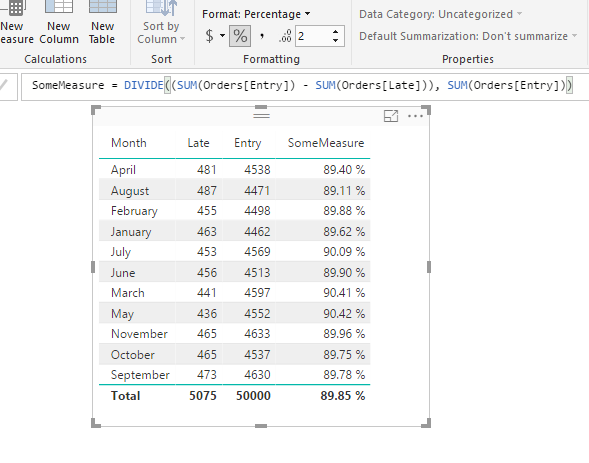Decrease decimal places with down arrow
The width and height of the screenshot is (589, 463).
(335, 40)
